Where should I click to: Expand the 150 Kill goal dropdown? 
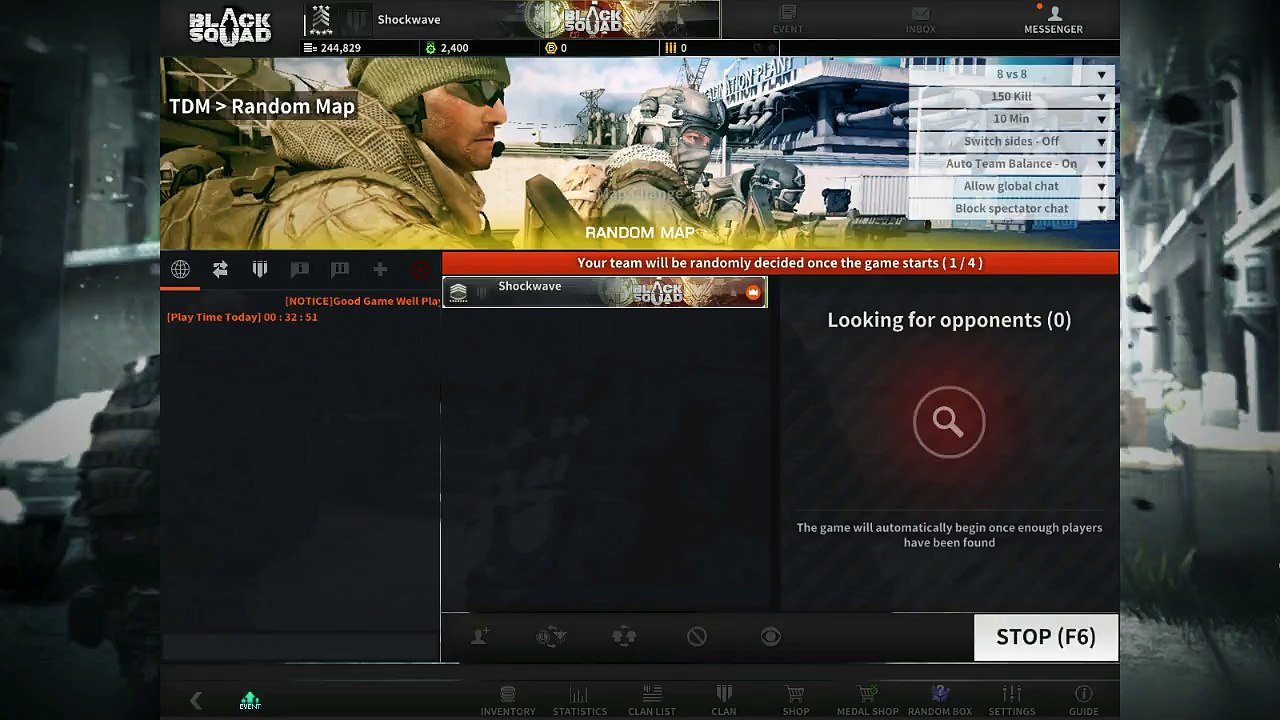[x=1012, y=96]
